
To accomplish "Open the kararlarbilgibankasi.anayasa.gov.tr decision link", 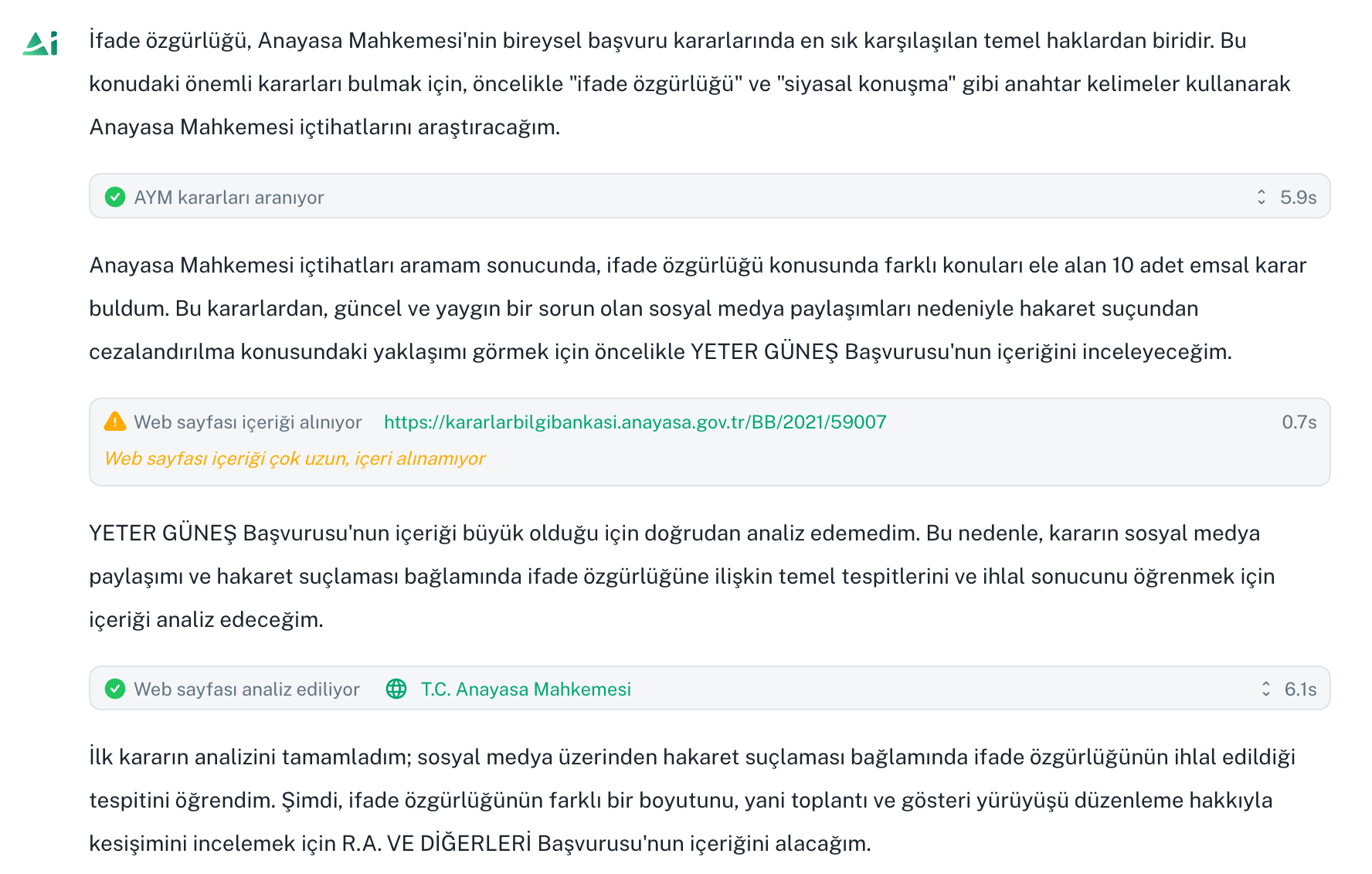I will pos(635,422).
